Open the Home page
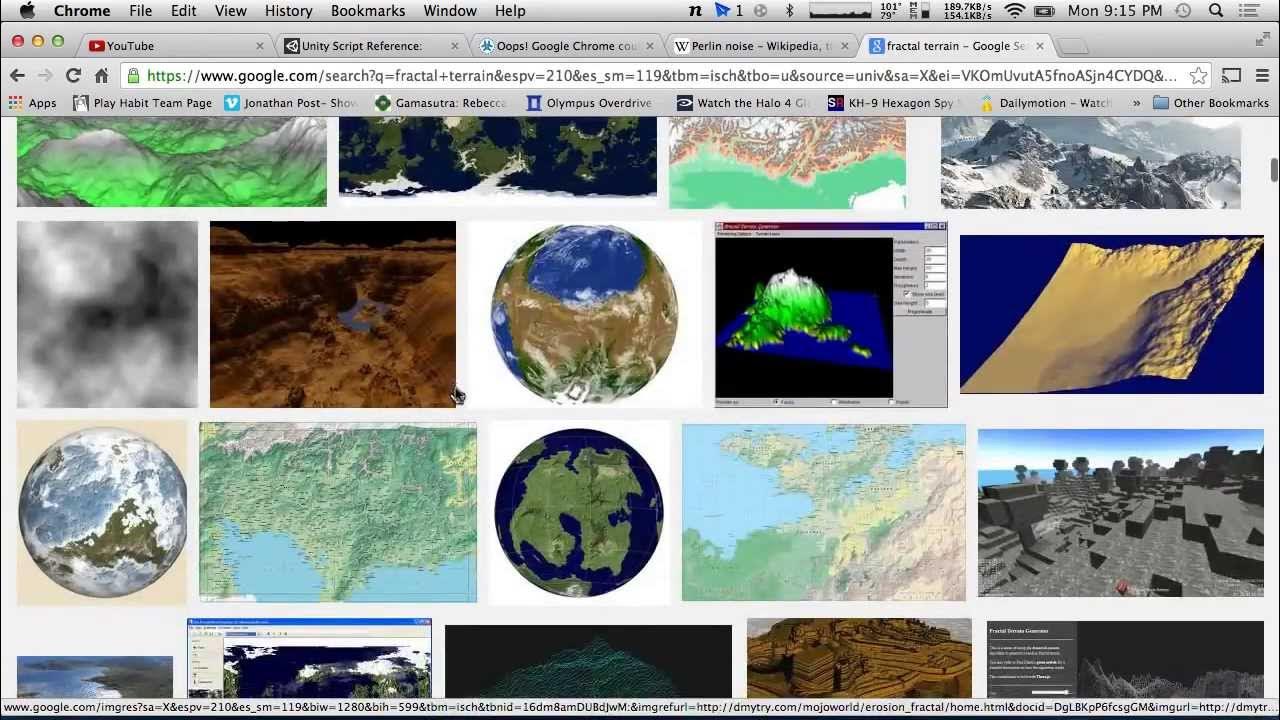Screen dimensions: 1280x720 (101, 76)
